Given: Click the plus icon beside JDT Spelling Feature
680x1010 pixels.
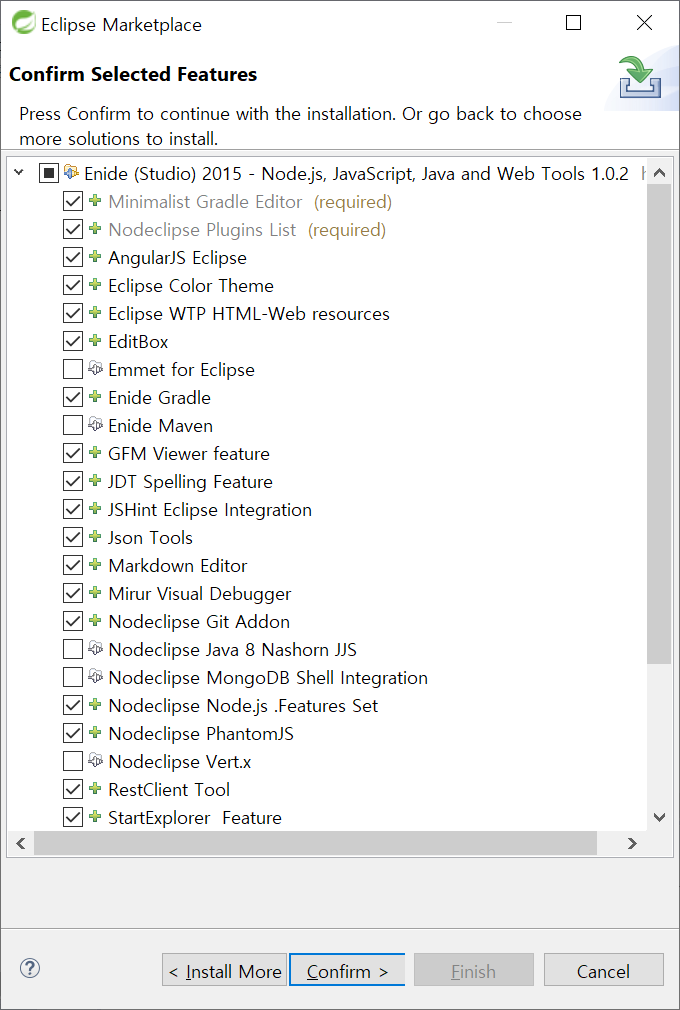Looking at the screenshot, I should pos(95,481).
